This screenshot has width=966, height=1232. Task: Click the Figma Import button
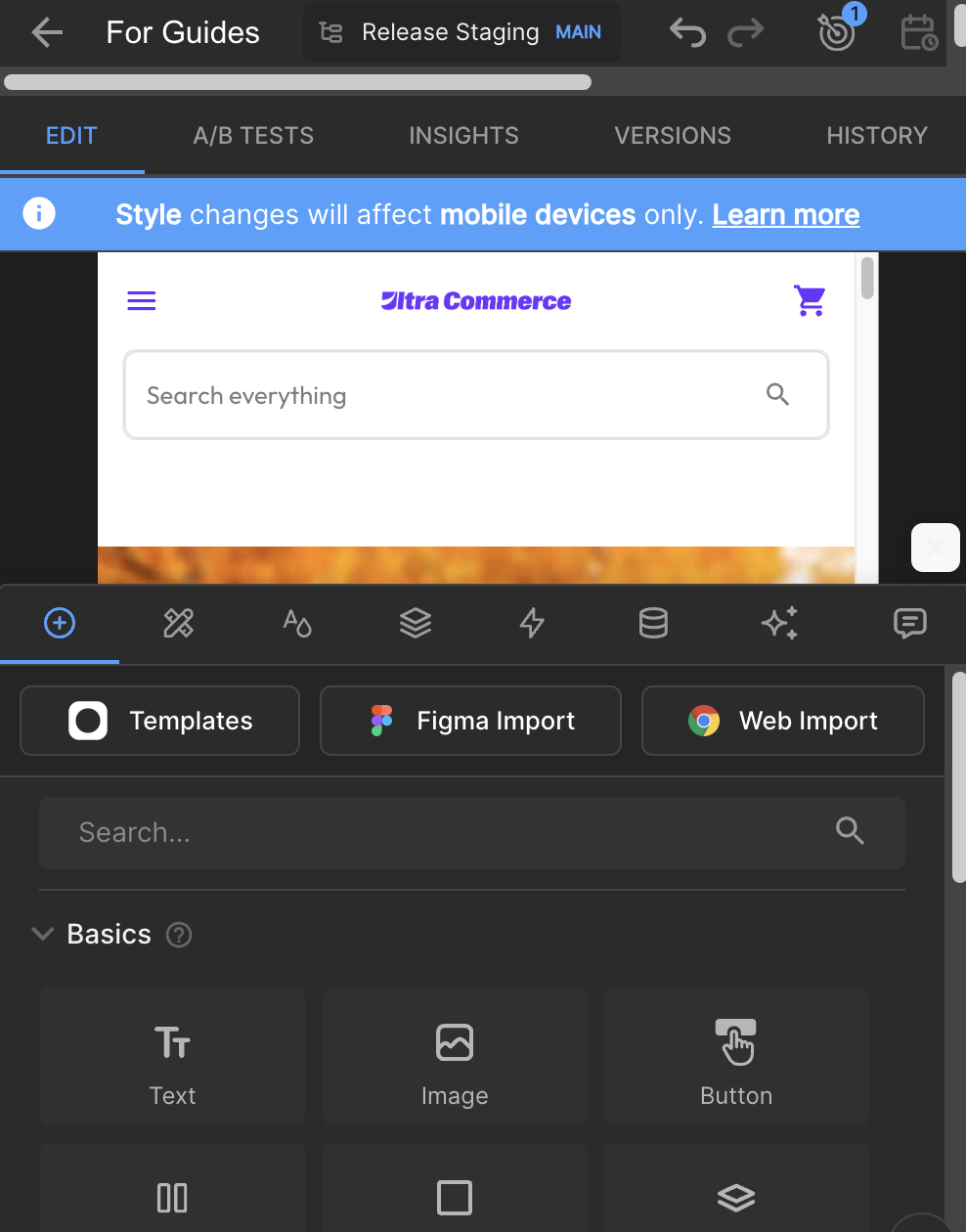470,721
